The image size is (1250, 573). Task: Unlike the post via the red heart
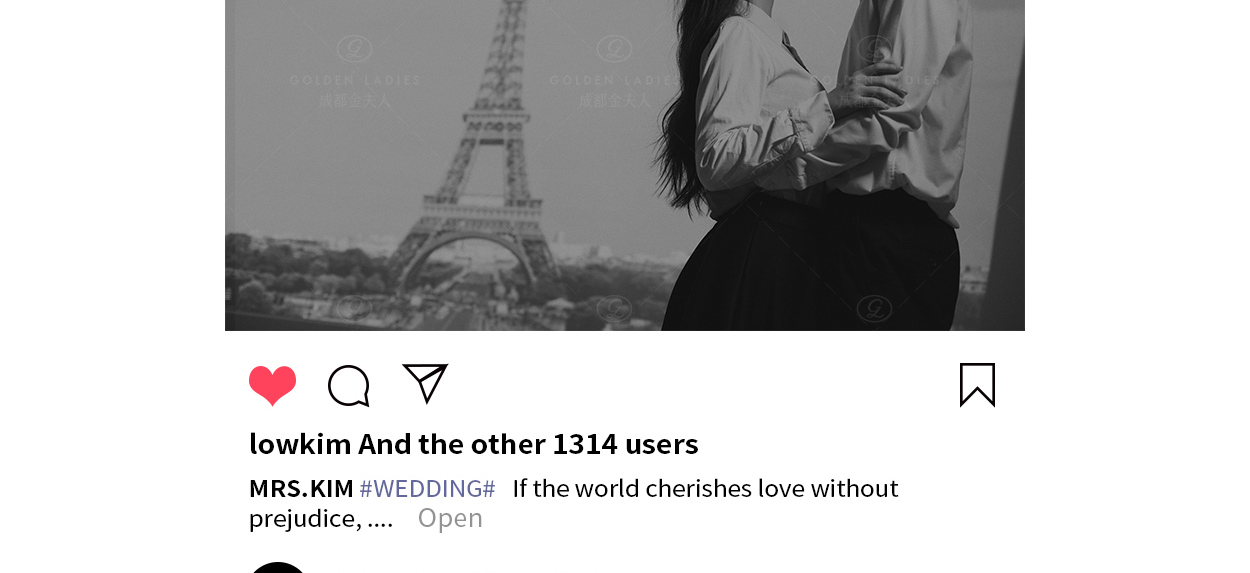point(272,385)
